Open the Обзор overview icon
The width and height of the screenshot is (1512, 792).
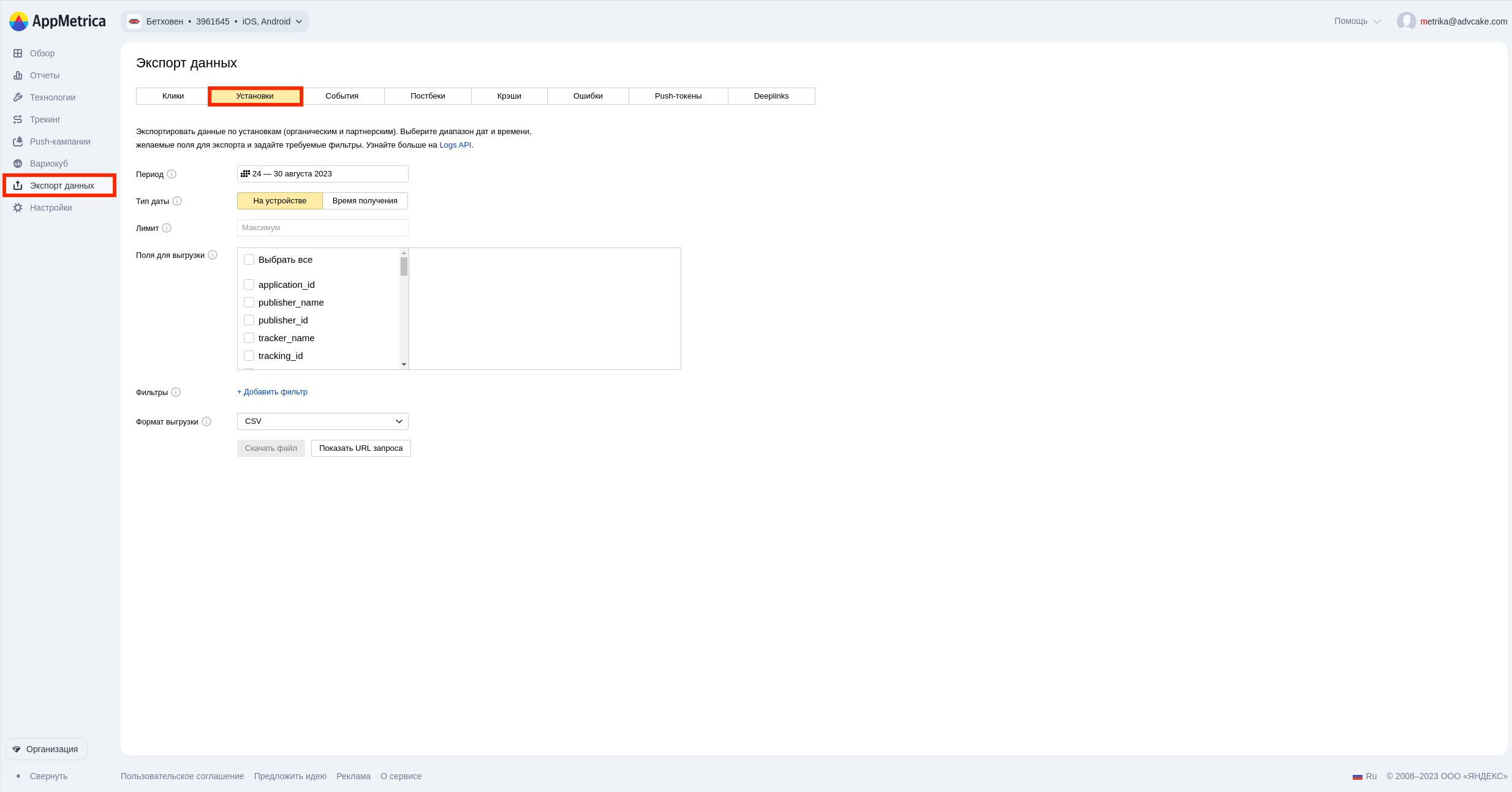pos(18,53)
